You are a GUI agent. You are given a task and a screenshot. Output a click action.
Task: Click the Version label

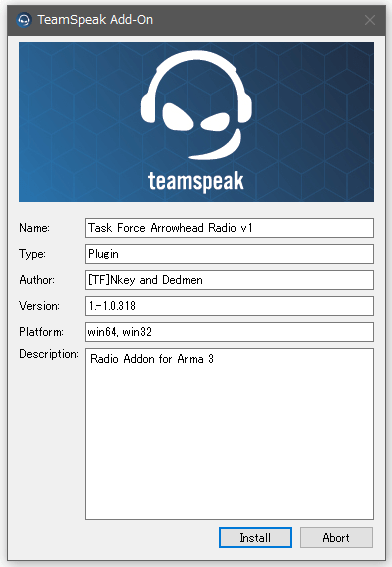(x=39, y=306)
